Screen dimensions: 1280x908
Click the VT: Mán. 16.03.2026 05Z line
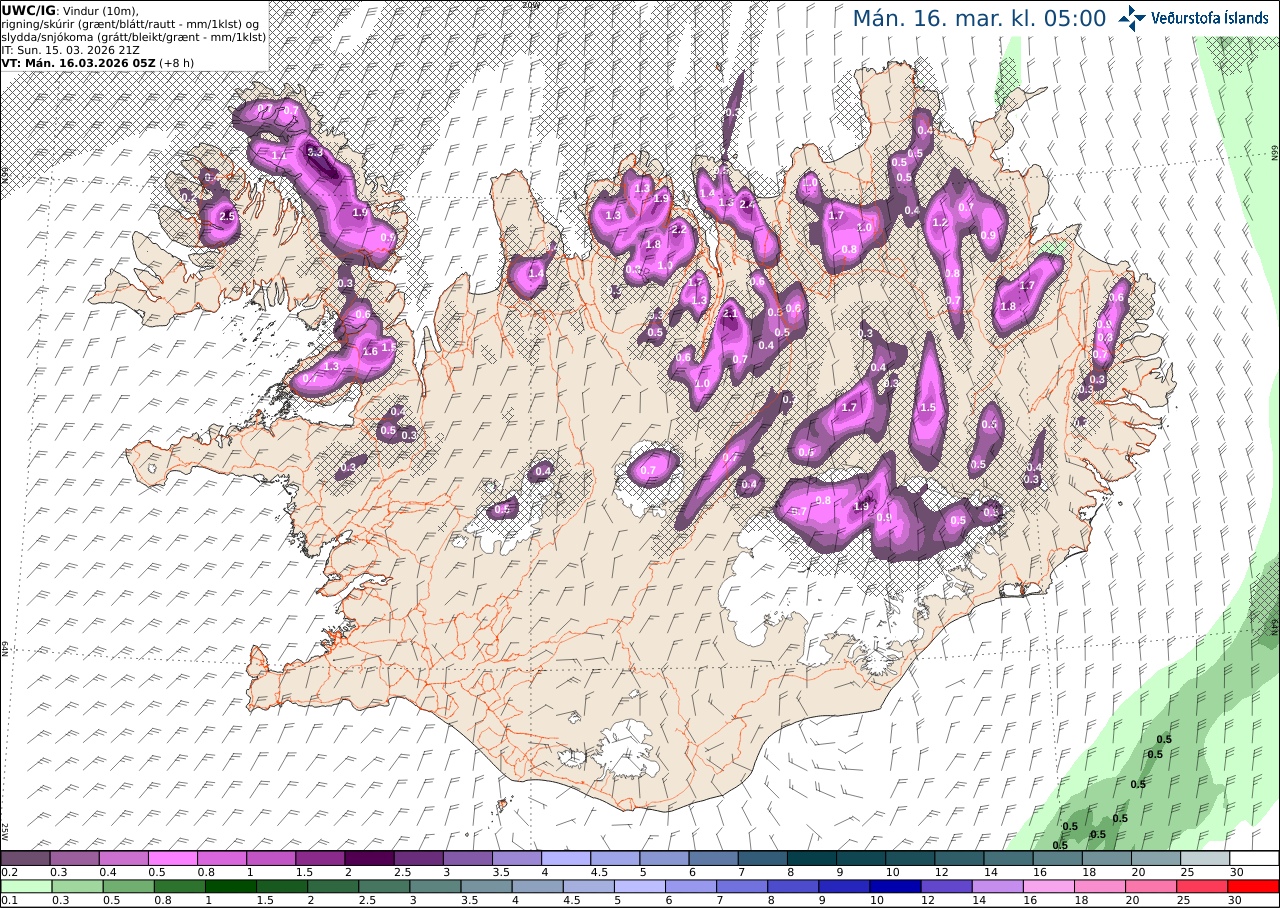tap(77, 63)
